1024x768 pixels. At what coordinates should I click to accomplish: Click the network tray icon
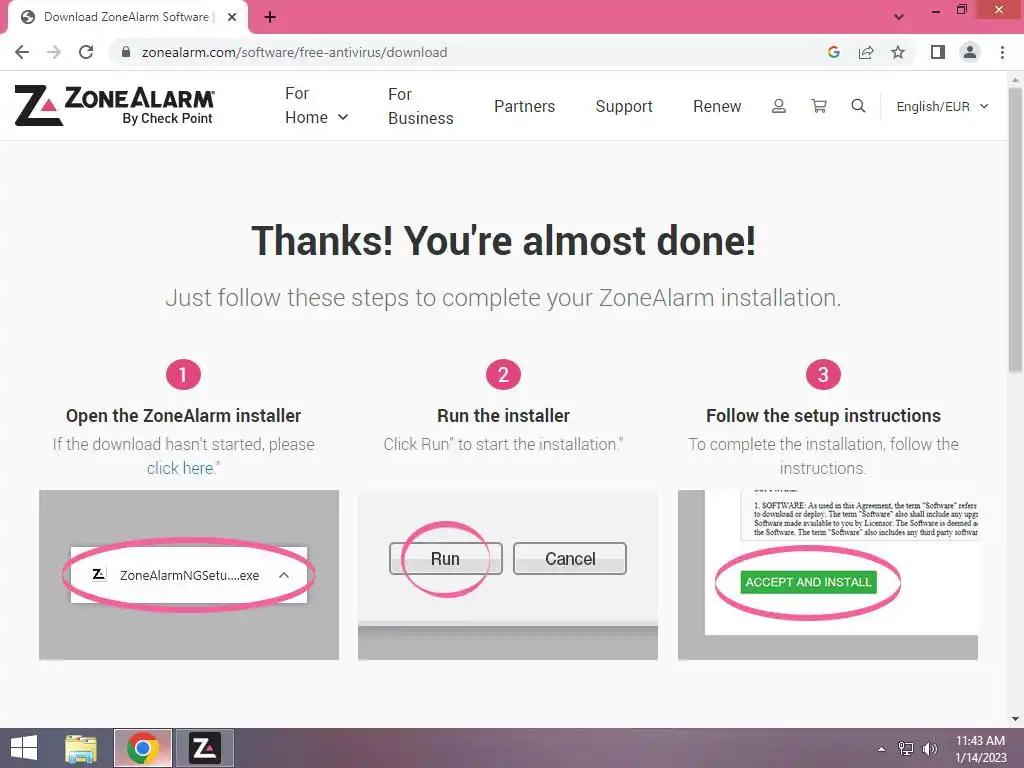905,749
